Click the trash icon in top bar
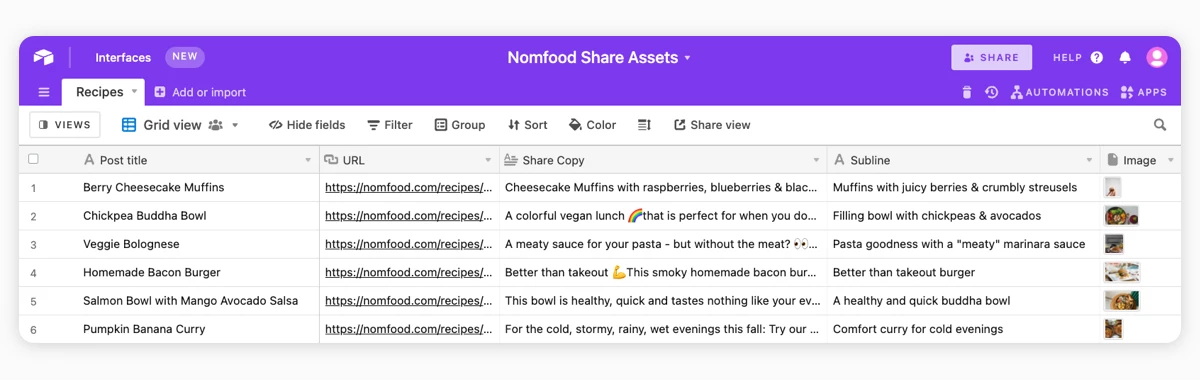Viewport: 1200px width, 380px height. point(966,92)
